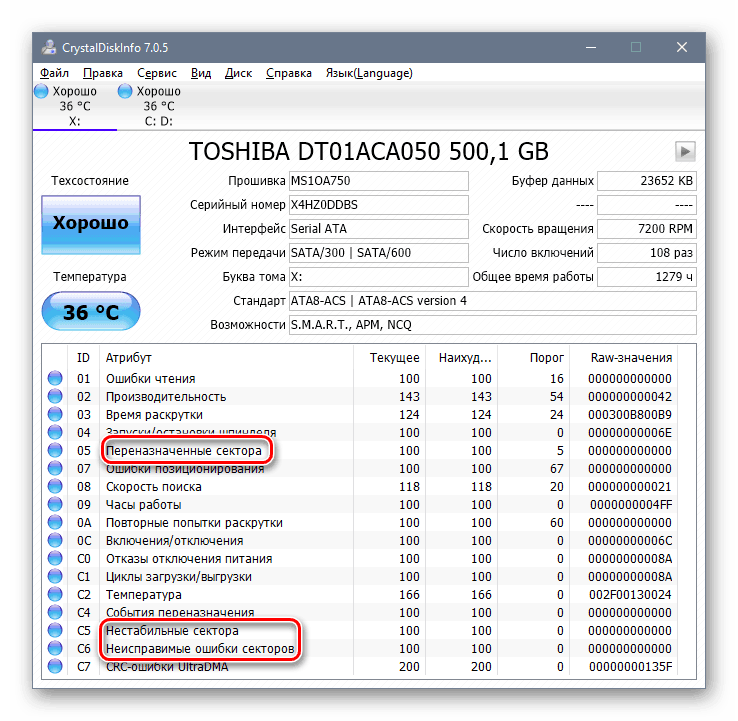Click the blue health icon above X:

pyautogui.click(x=41, y=91)
